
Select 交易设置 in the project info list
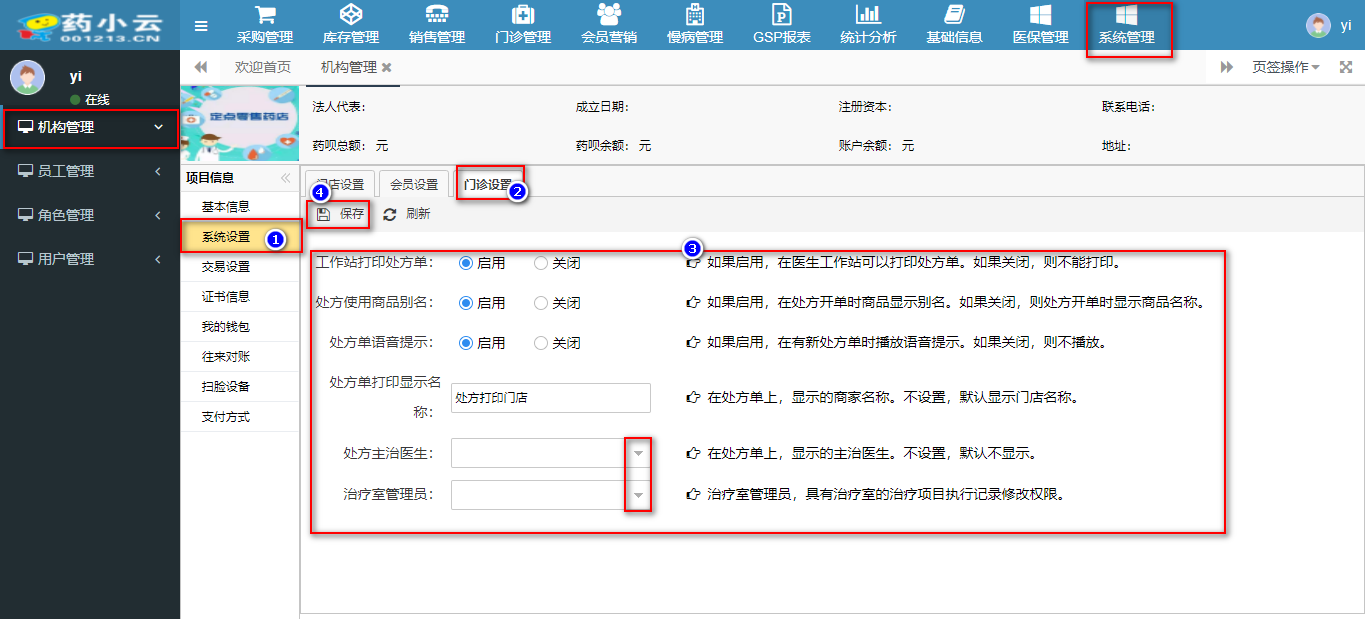pyautogui.click(x=225, y=267)
